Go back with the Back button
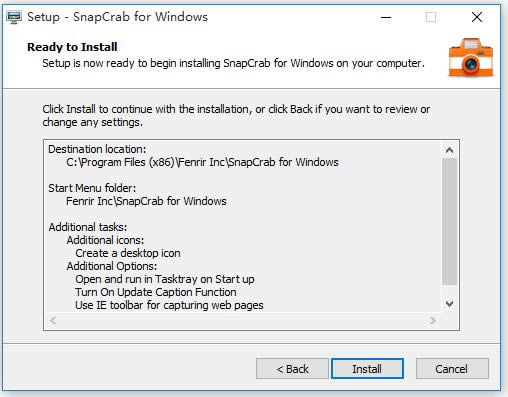 point(292,369)
